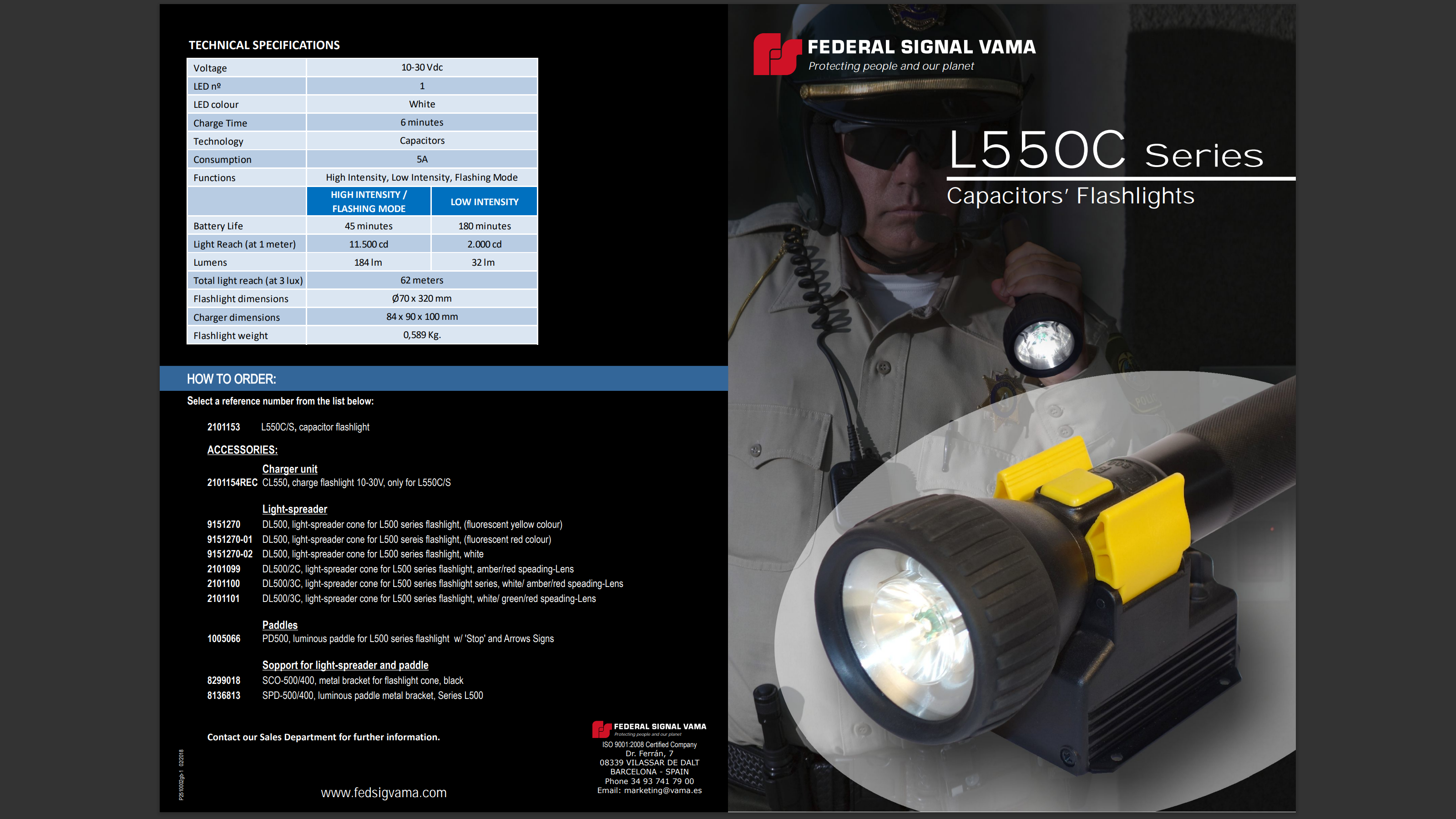Select reference number 2101100
Image resolution: width=1456 pixels, height=819 pixels.
tap(223, 583)
